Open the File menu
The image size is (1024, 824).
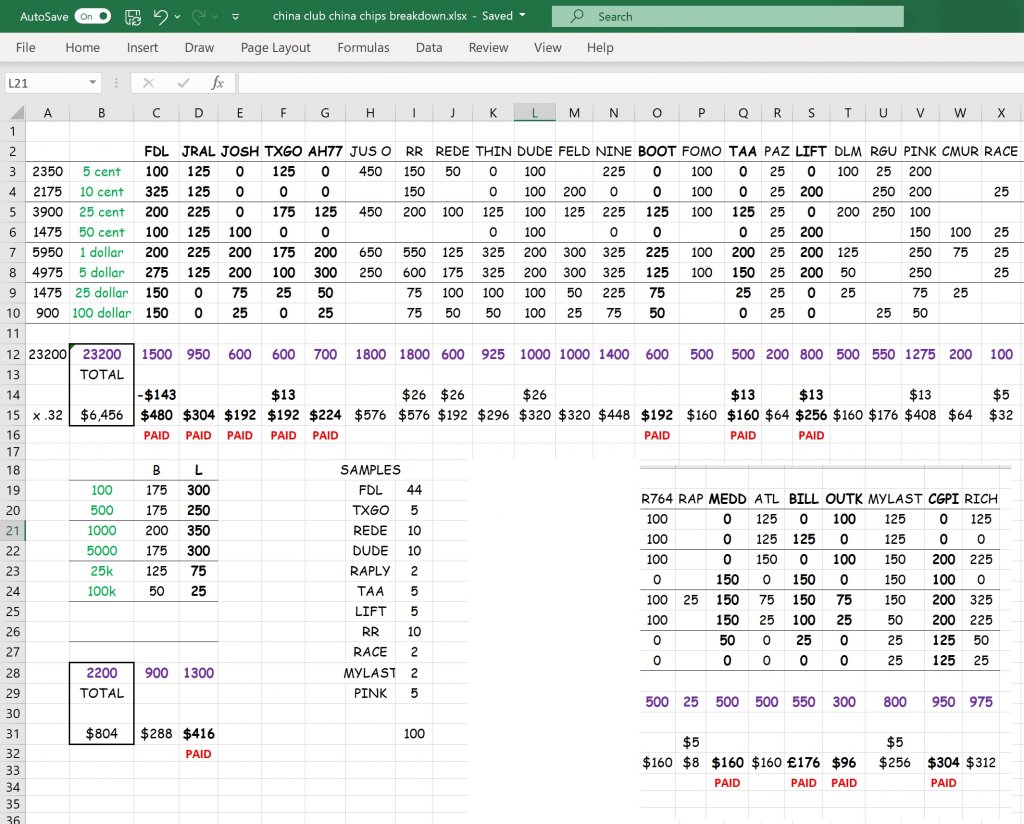coord(26,47)
